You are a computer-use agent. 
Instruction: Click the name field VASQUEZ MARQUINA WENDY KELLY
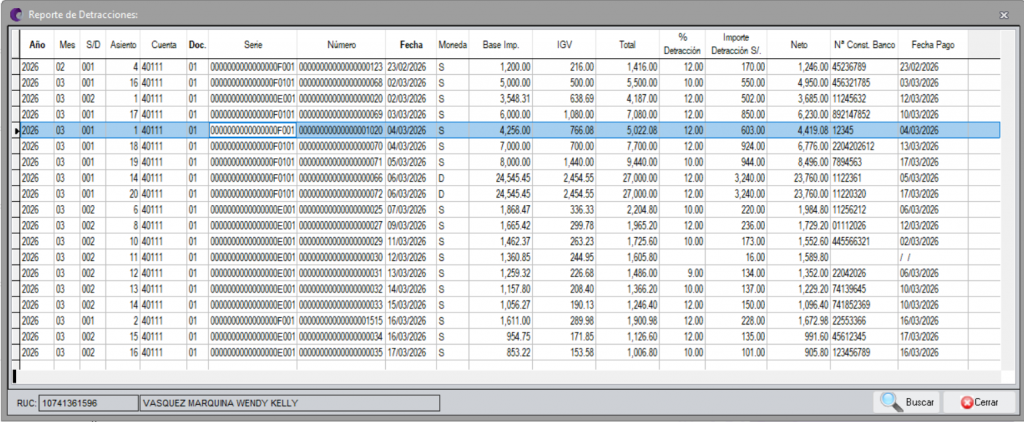click(x=290, y=403)
